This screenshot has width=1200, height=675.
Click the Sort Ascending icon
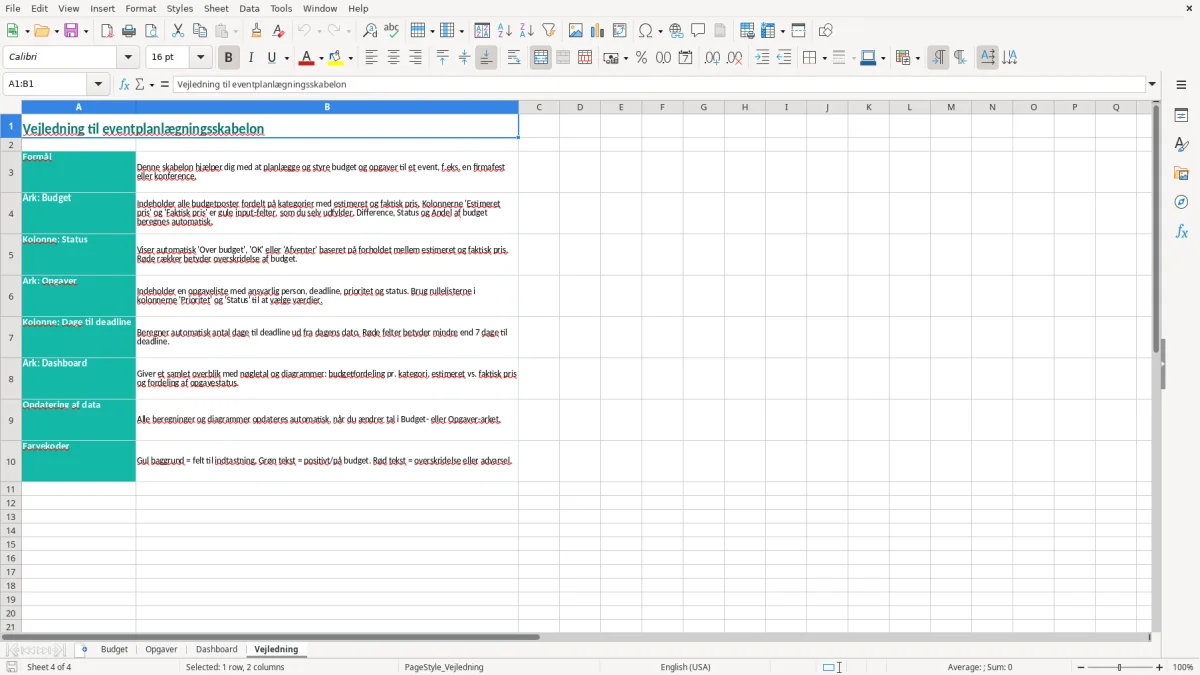(505, 31)
